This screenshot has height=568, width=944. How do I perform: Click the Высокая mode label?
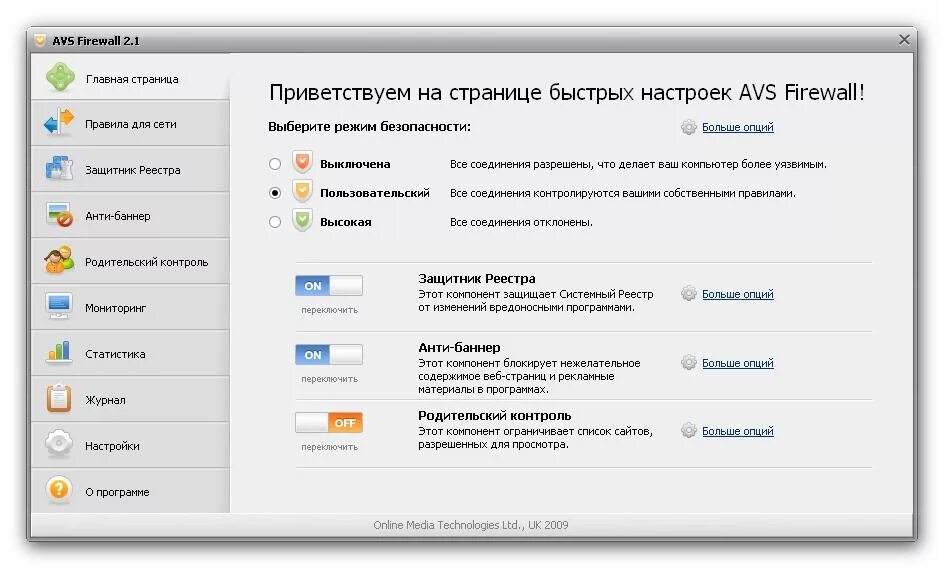click(x=346, y=222)
